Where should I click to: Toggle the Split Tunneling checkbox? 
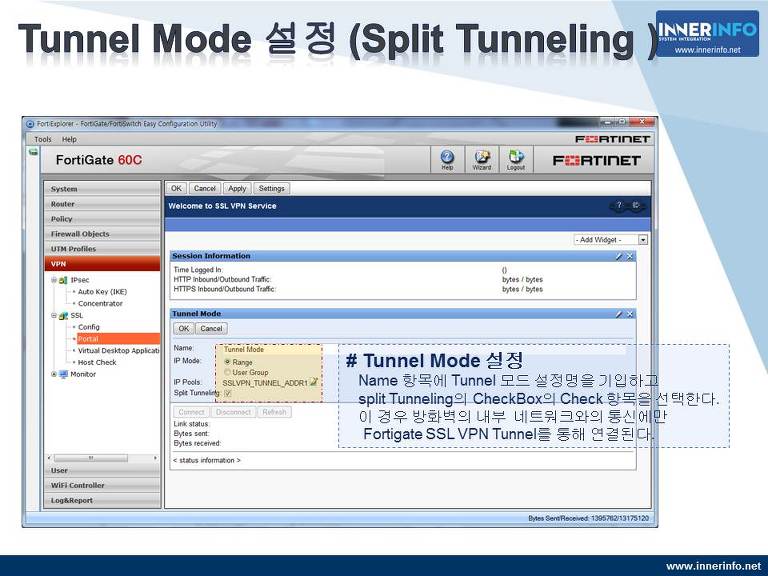click(x=227, y=393)
